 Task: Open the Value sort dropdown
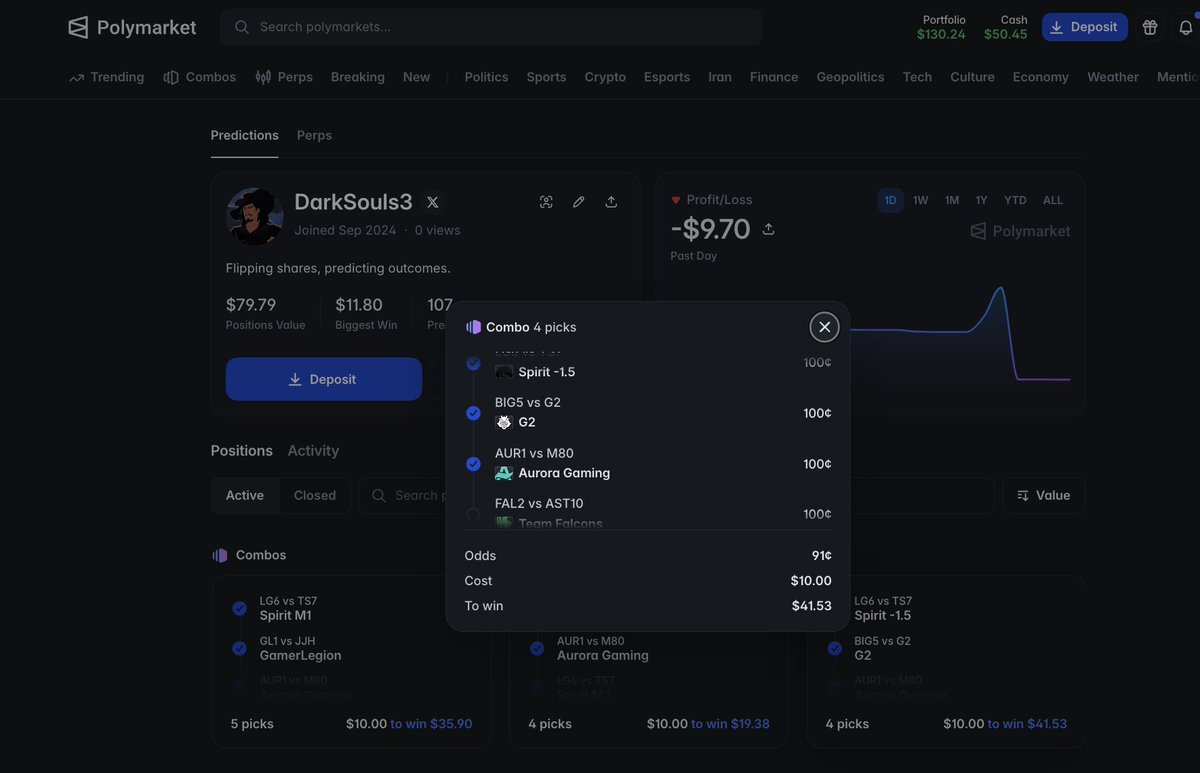[1044, 495]
